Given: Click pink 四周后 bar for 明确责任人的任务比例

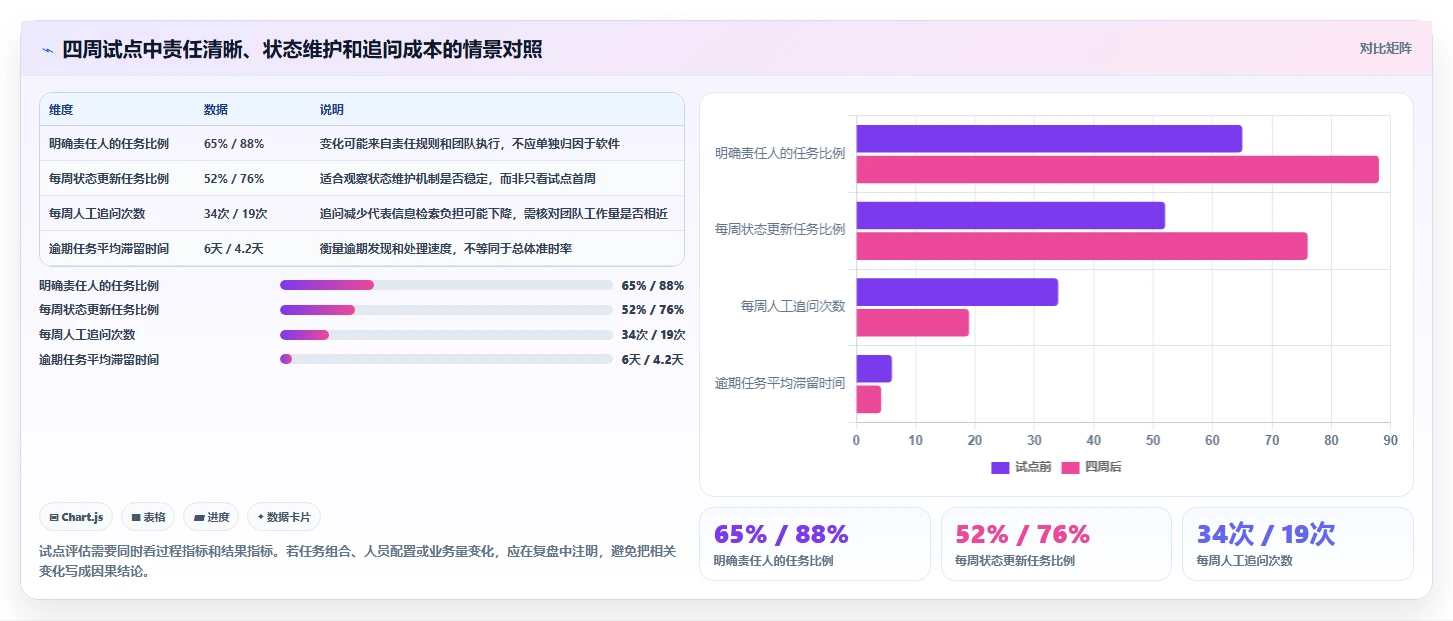Looking at the screenshot, I should (x=1117, y=169).
